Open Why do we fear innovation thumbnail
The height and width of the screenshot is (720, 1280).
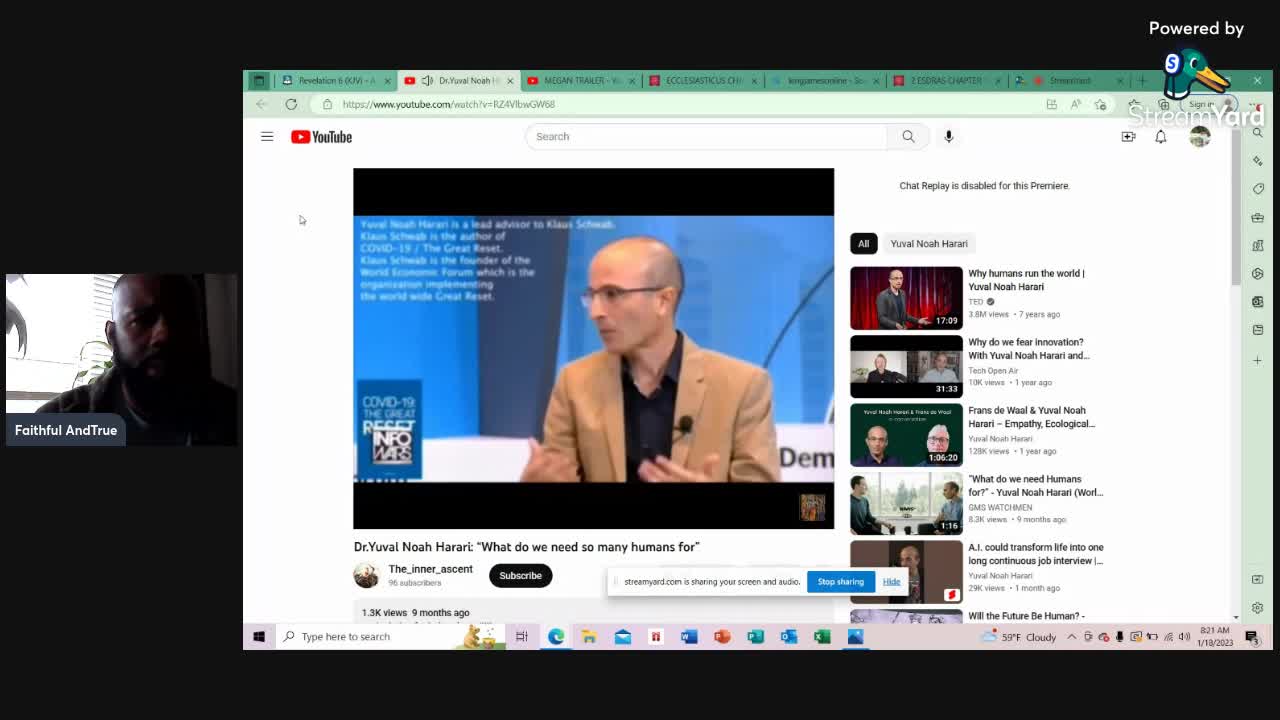[x=906, y=367]
